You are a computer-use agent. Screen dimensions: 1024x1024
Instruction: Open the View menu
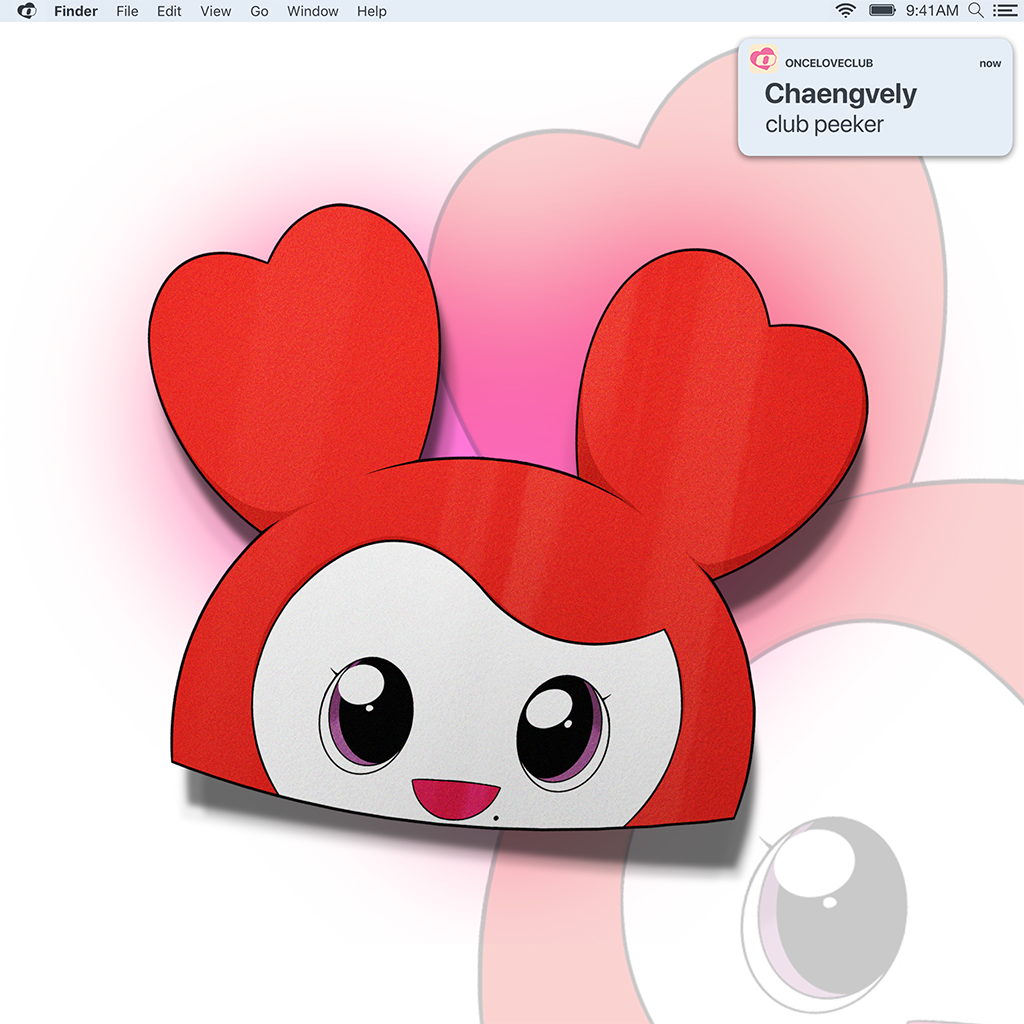(215, 11)
